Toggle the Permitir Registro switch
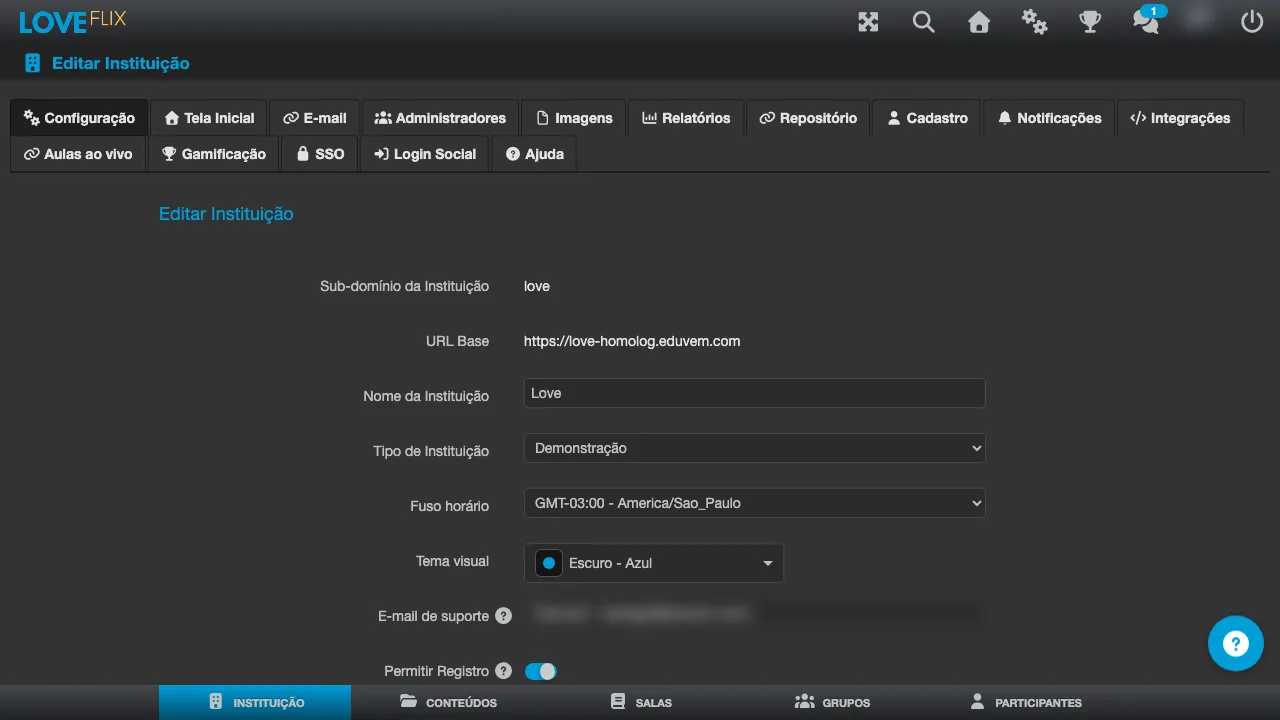The height and width of the screenshot is (720, 1280). (540, 671)
